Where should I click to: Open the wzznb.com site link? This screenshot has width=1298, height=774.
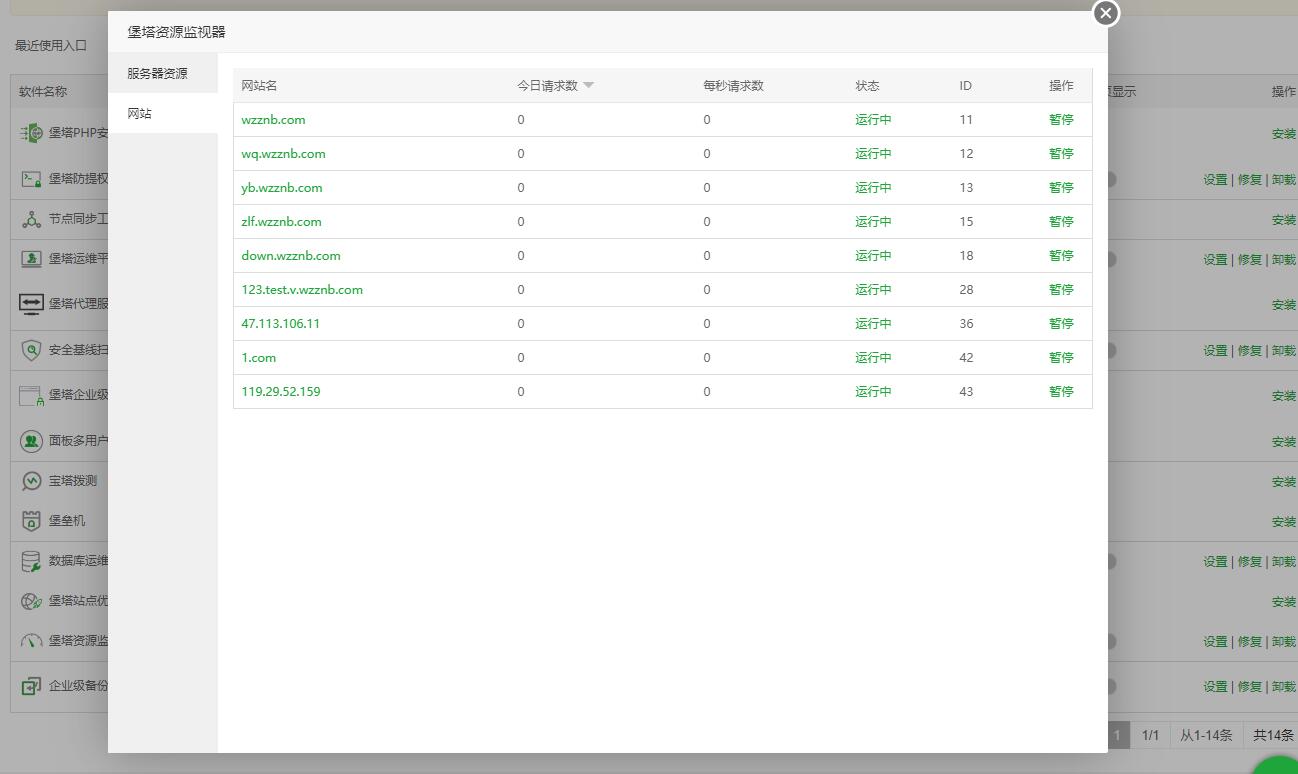(x=273, y=119)
